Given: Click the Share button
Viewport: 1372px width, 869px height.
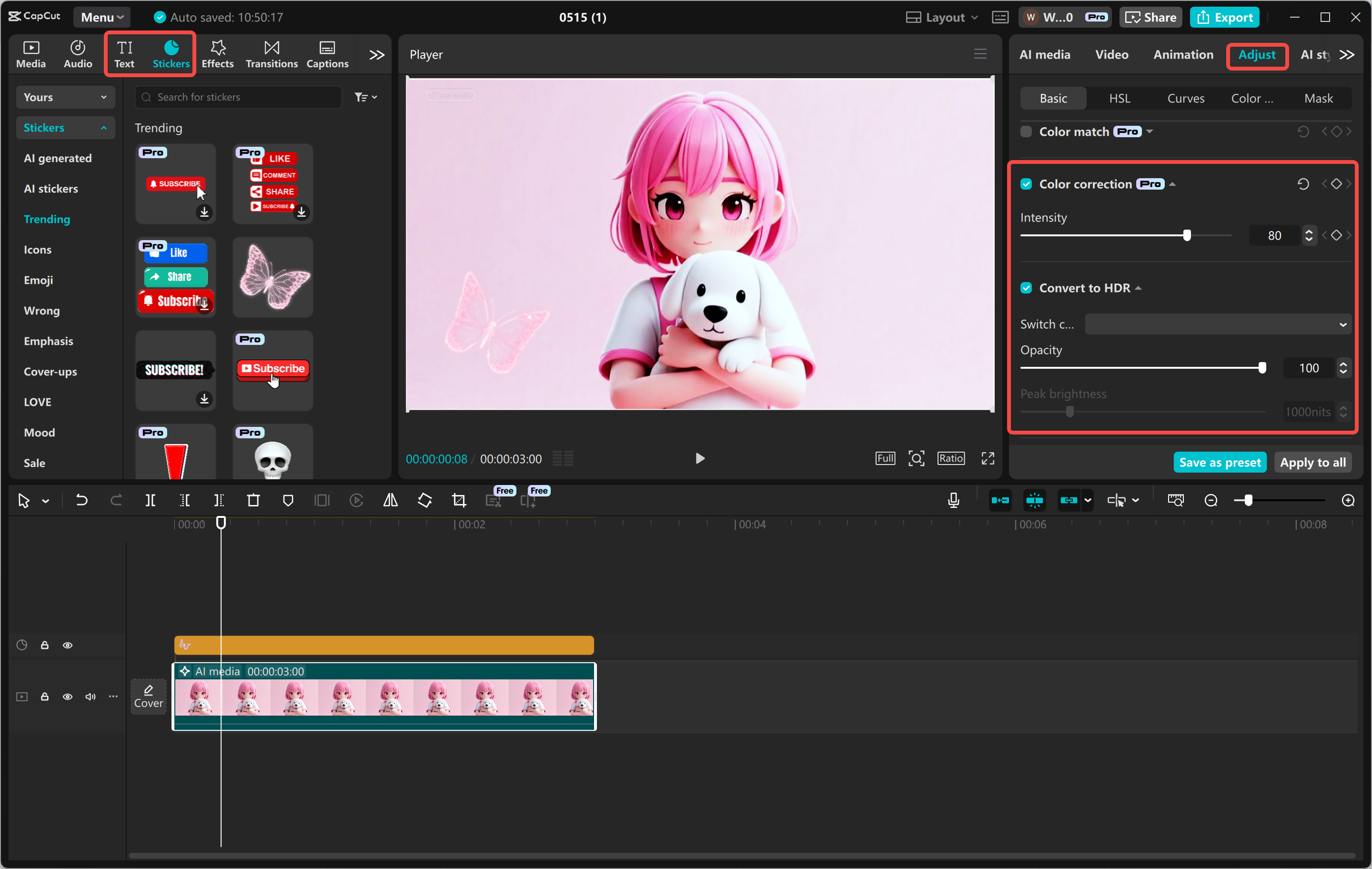Looking at the screenshot, I should (x=1151, y=17).
